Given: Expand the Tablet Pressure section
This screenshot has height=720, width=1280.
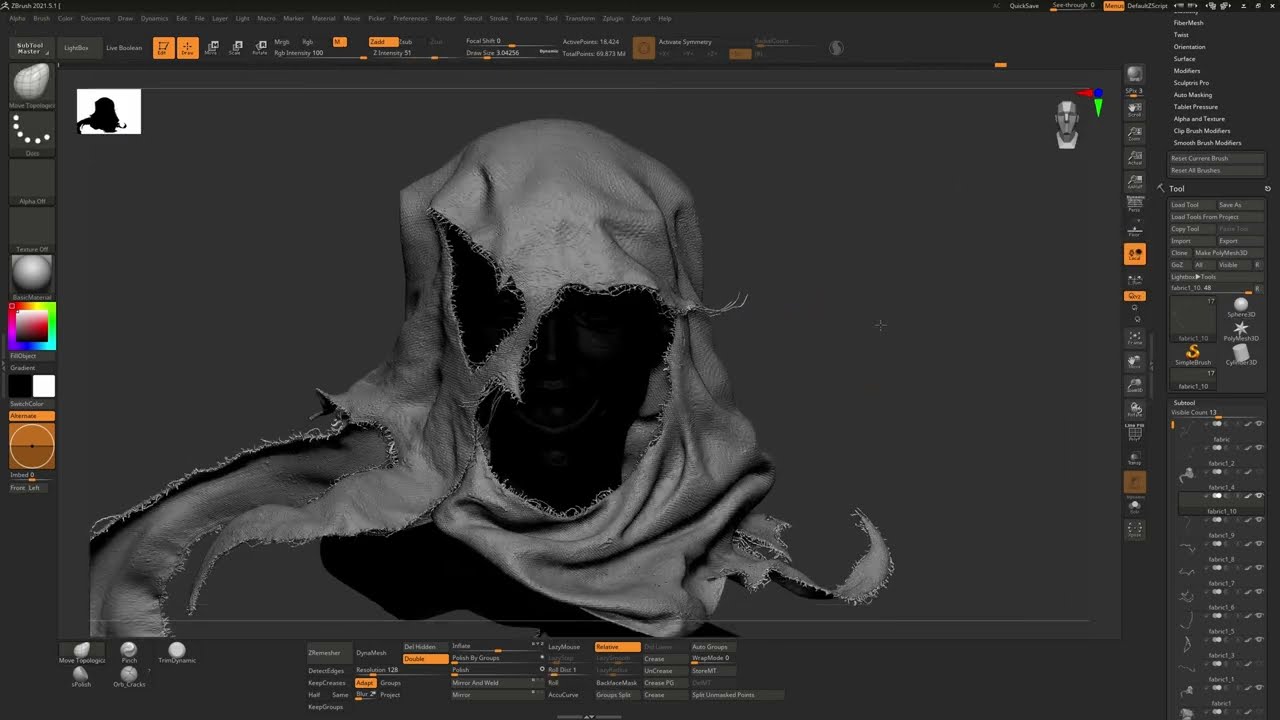Looking at the screenshot, I should pos(1196,107).
